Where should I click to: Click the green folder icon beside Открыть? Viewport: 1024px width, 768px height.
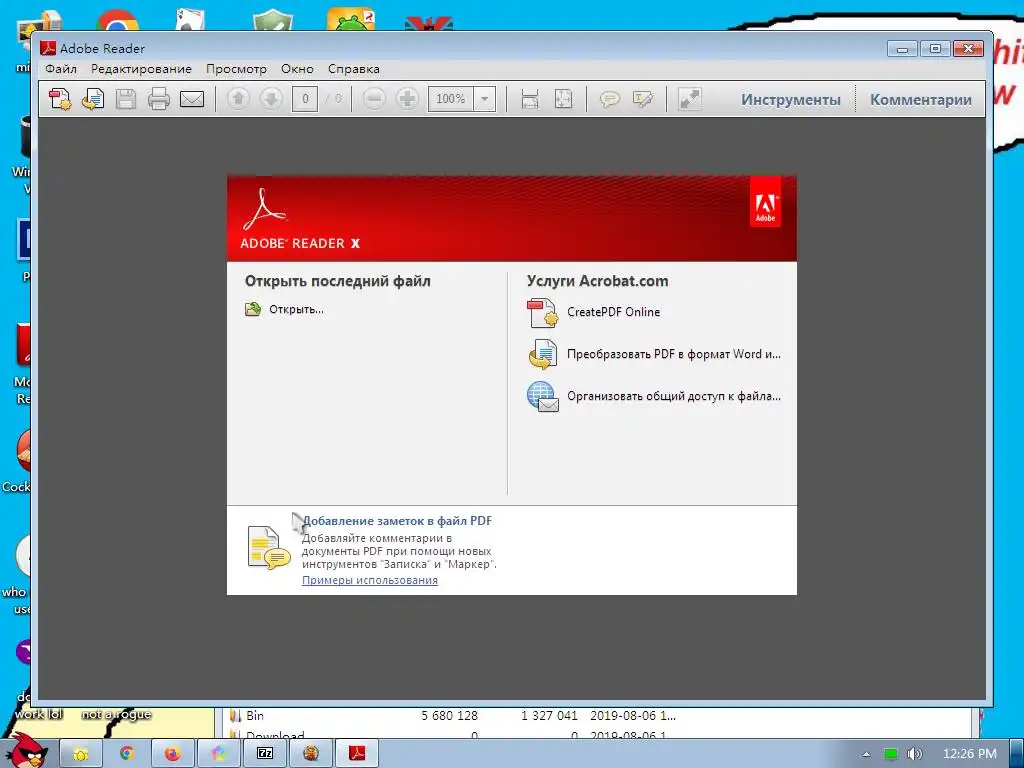253,309
